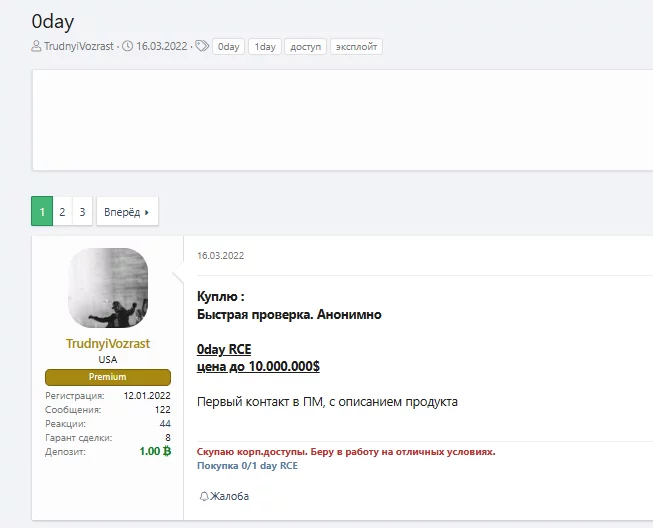Click the Жалоба report link
This screenshot has width=653, height=528.
pos(229,496)
